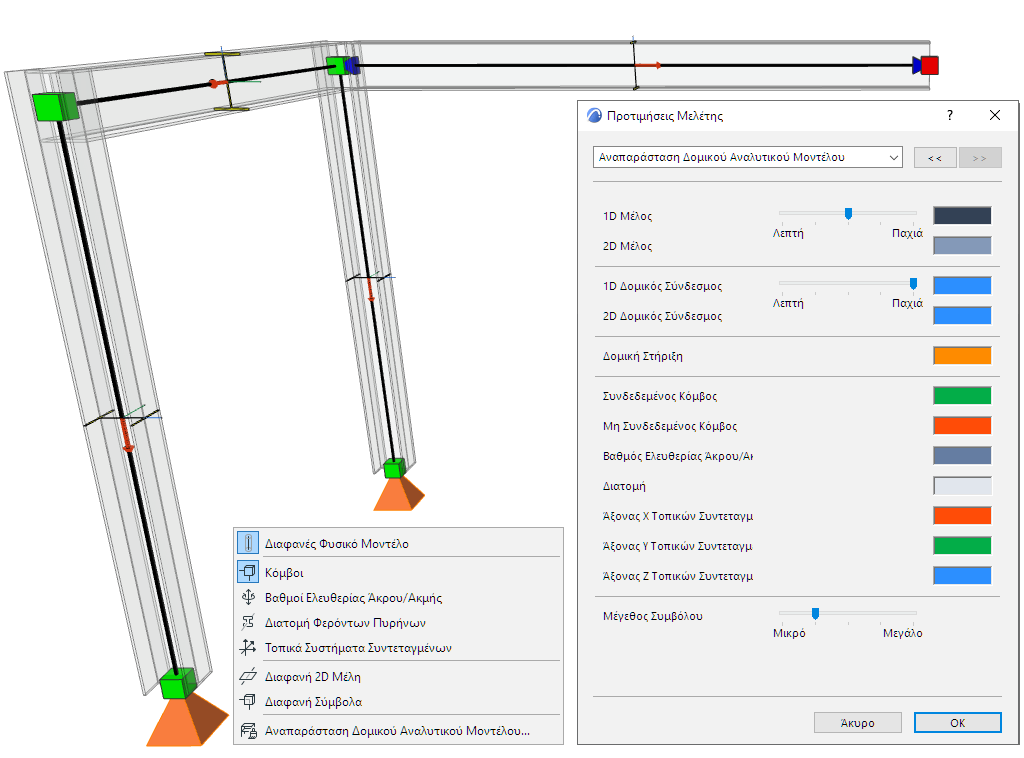1024x758 pixels.
Task: Open Συνδεδεμένος Κόμβος green color swatch
Action: coord(962,395)
